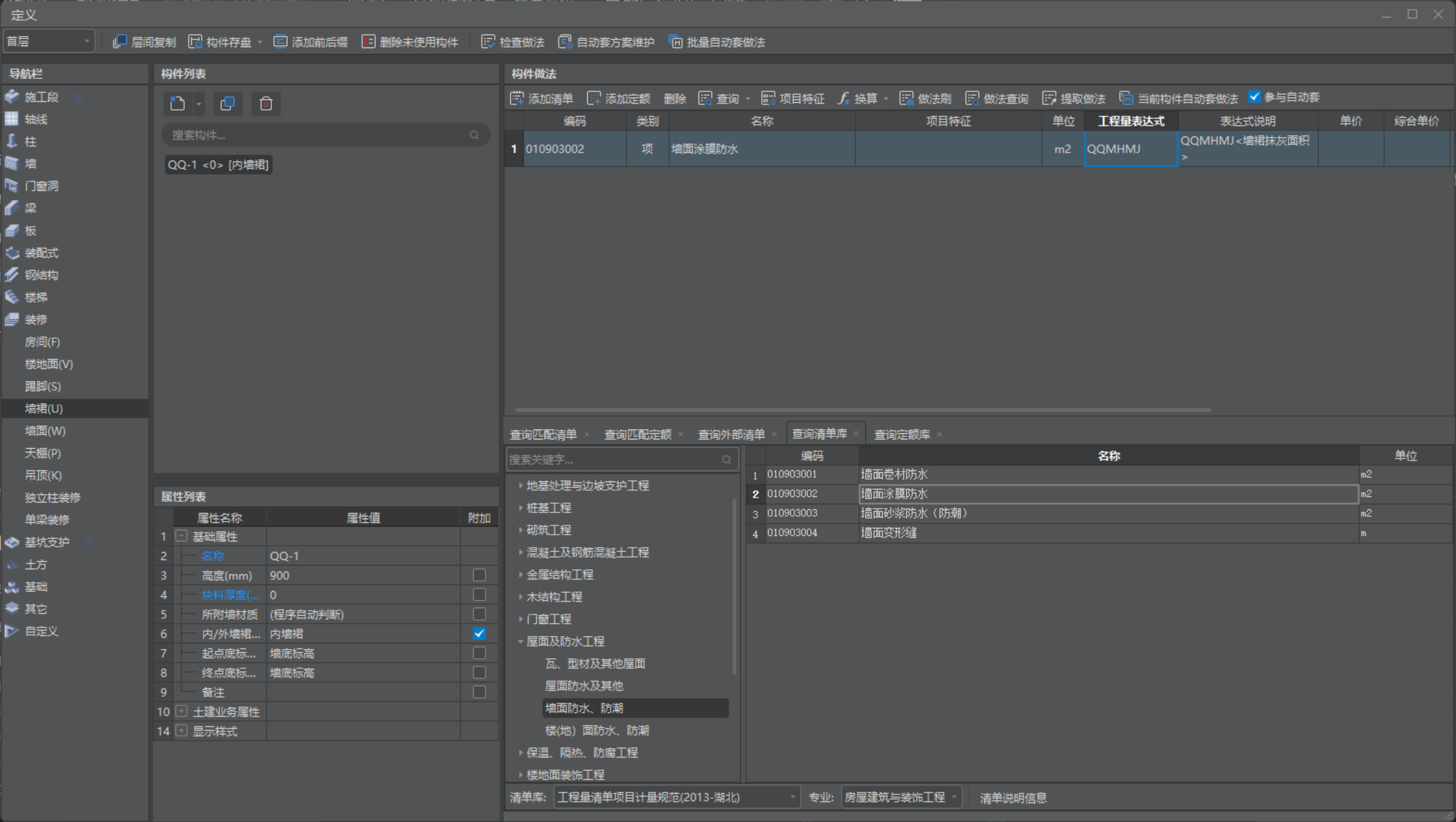
Task: Click 当前构件自动套做法 icon
Action: [x=1126, y=98]
